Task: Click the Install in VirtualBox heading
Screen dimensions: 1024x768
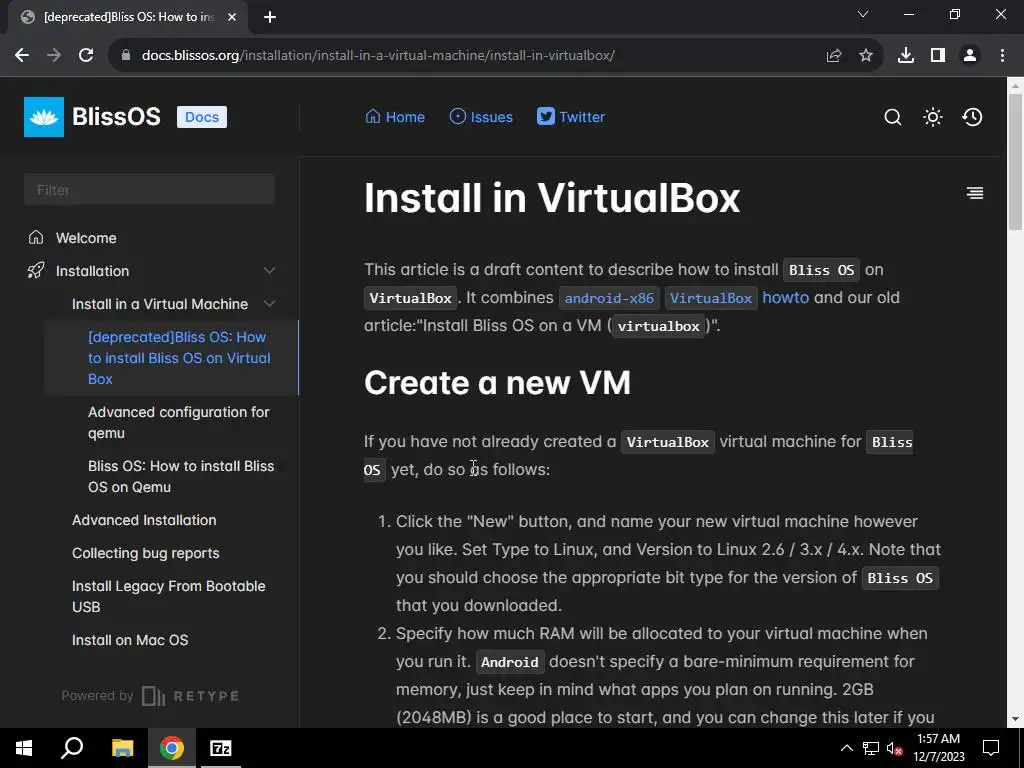Action: click(552, 197)
